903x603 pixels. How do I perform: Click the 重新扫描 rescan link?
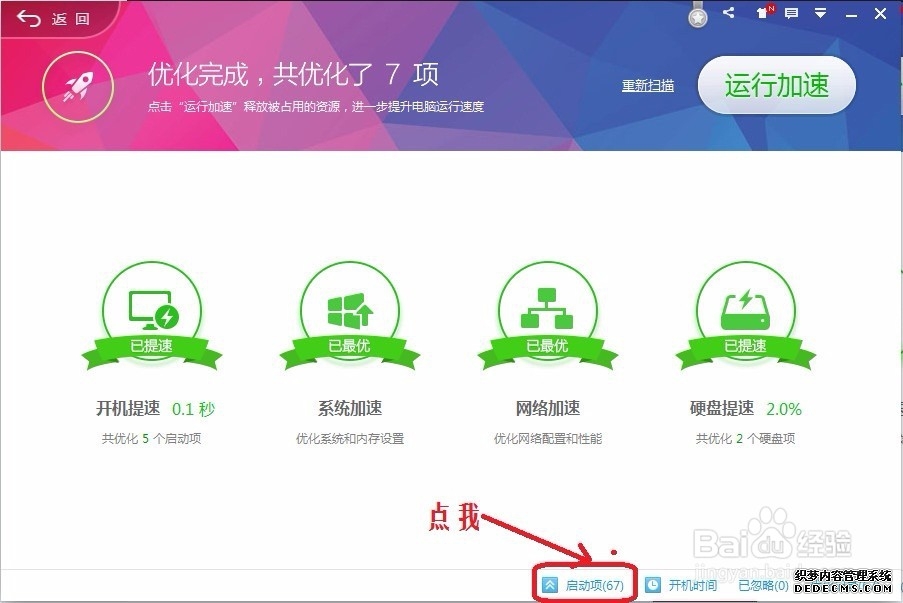click(647, 85)
